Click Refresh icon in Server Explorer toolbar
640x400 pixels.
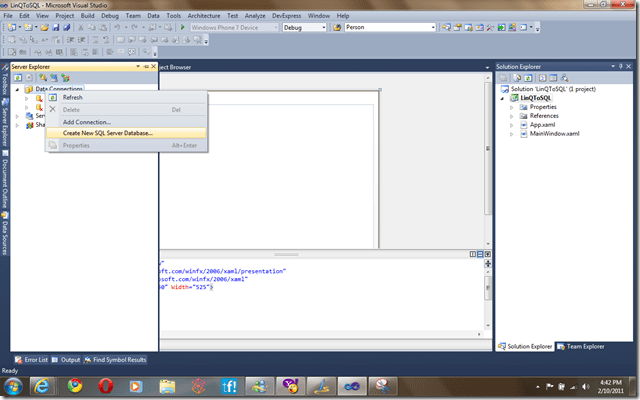[17, 77]
